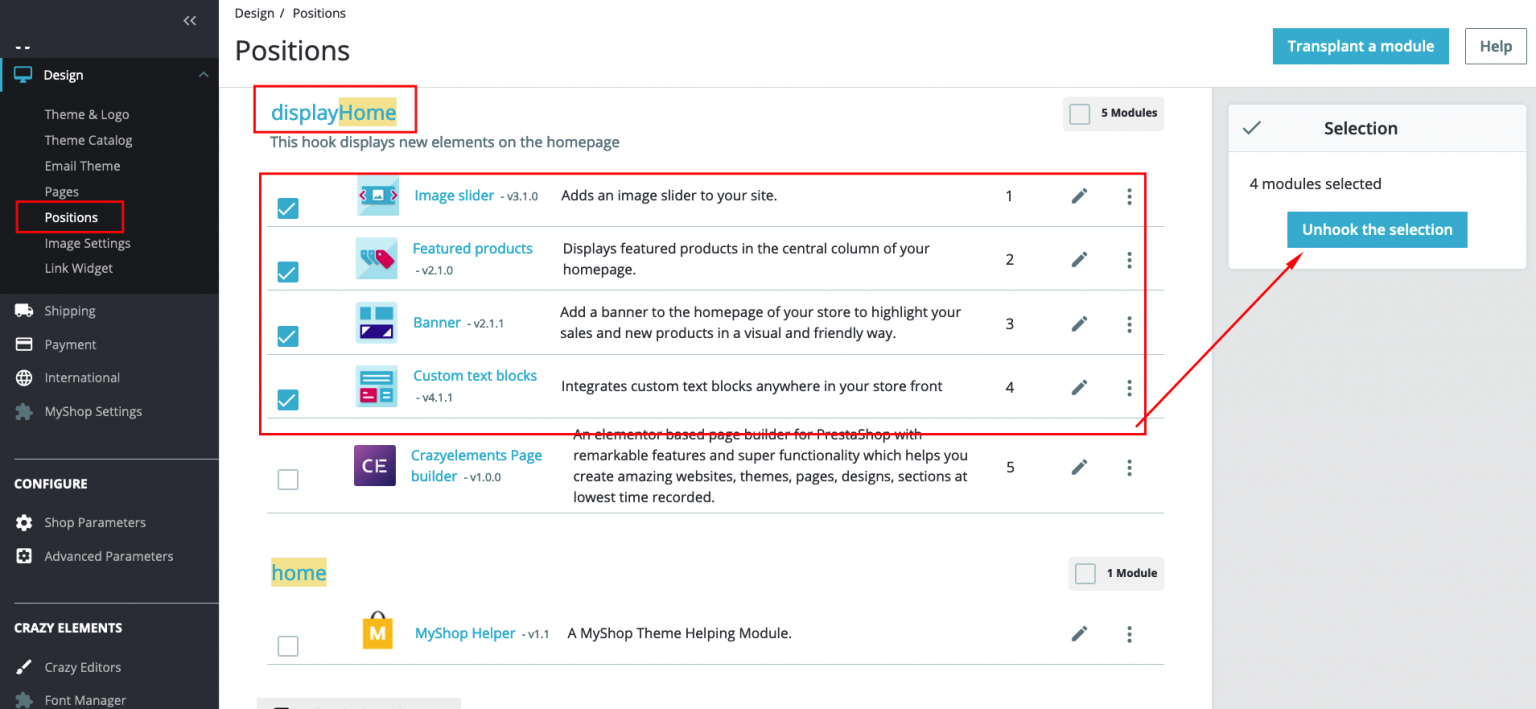Open the Shipping menu item

[70, 310]
